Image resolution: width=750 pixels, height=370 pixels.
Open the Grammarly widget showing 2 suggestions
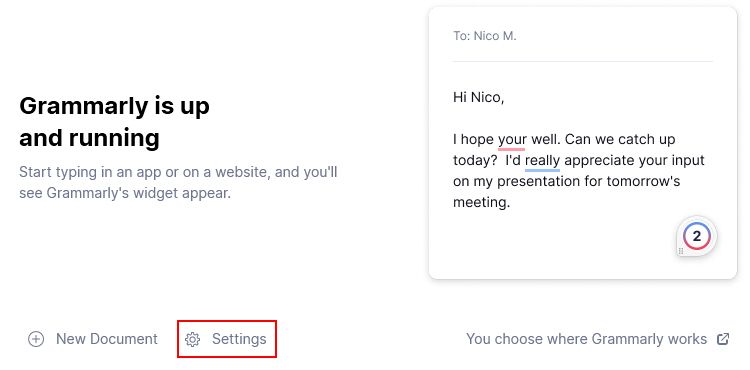click(x=696, y=236)
